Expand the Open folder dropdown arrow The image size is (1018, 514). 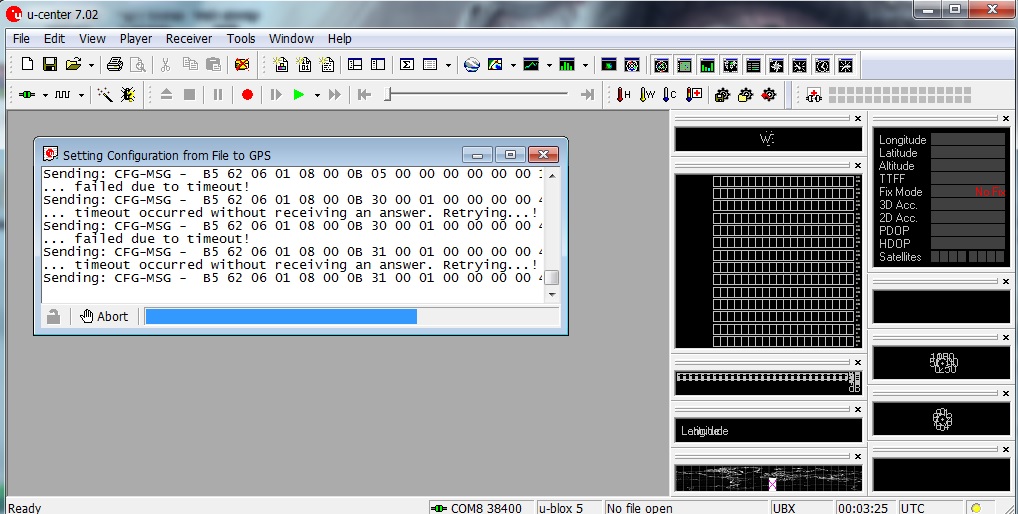[91, 65]
